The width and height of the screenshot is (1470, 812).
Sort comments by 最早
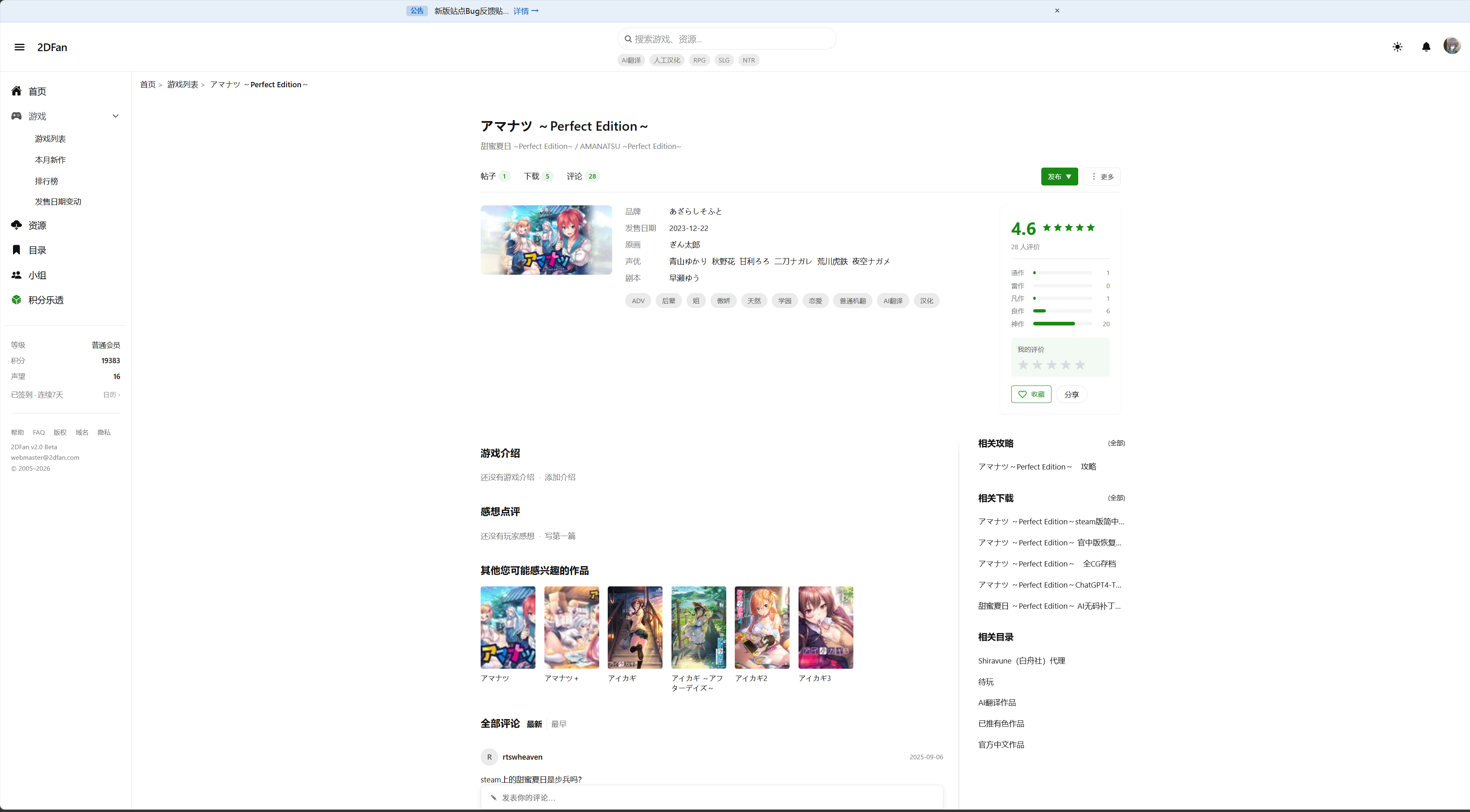[x=559, y=724]
